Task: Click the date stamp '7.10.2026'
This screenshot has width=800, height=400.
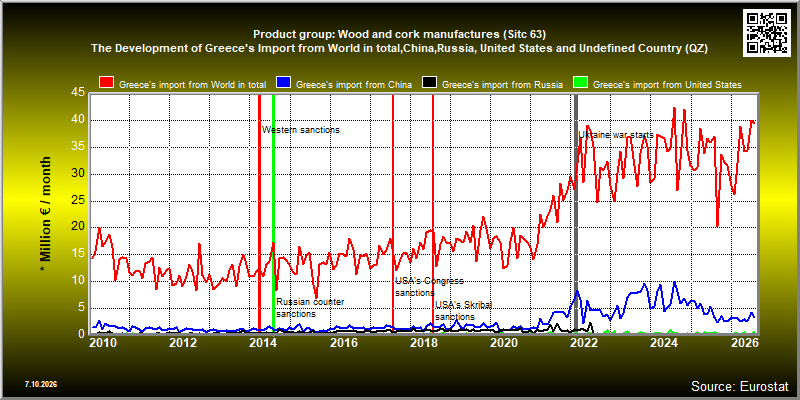Action: 40,384
